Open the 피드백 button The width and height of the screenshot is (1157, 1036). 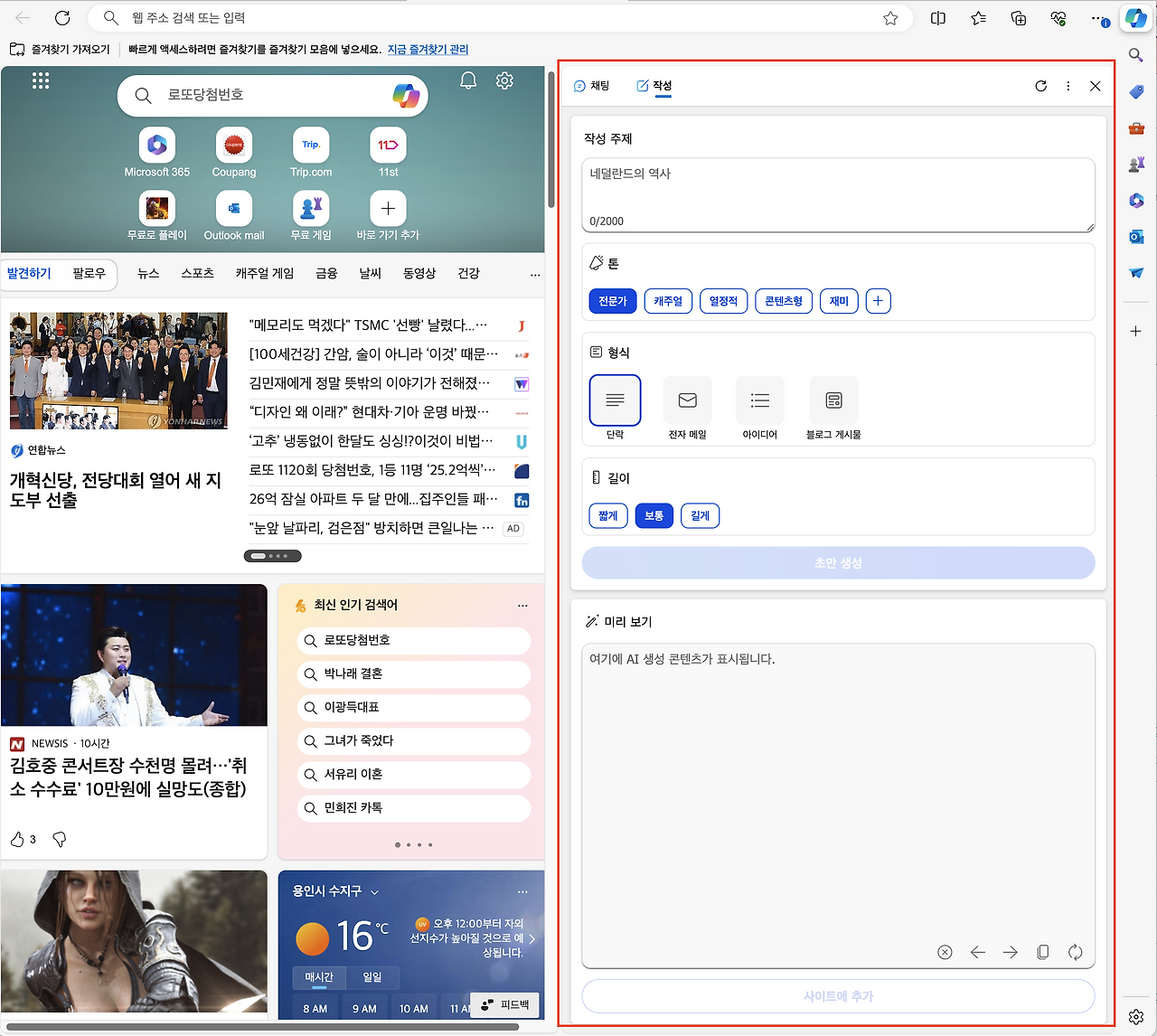[x=505, y=1004]
